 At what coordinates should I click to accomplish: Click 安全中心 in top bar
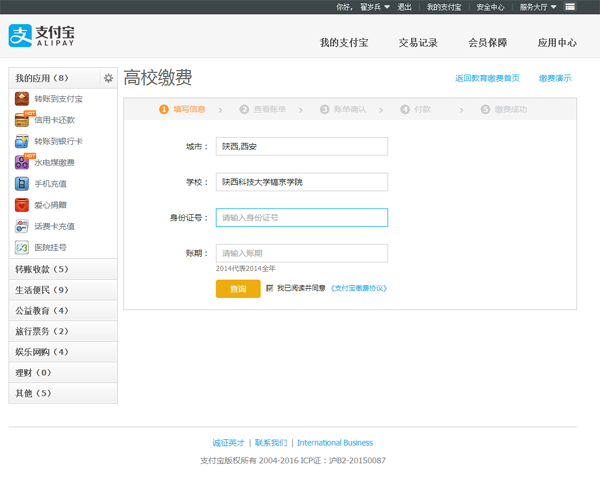point(490,7)
